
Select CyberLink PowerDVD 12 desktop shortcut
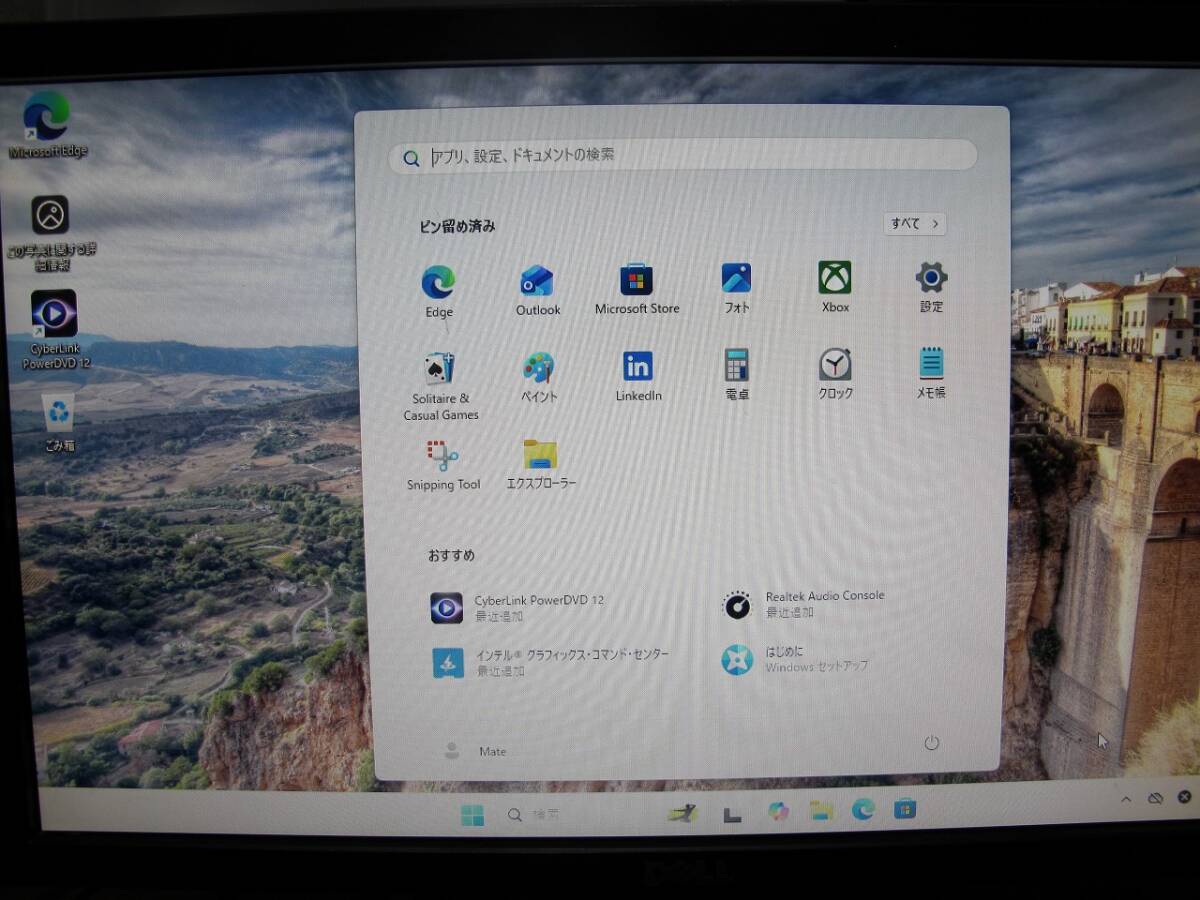pos(55,330)
